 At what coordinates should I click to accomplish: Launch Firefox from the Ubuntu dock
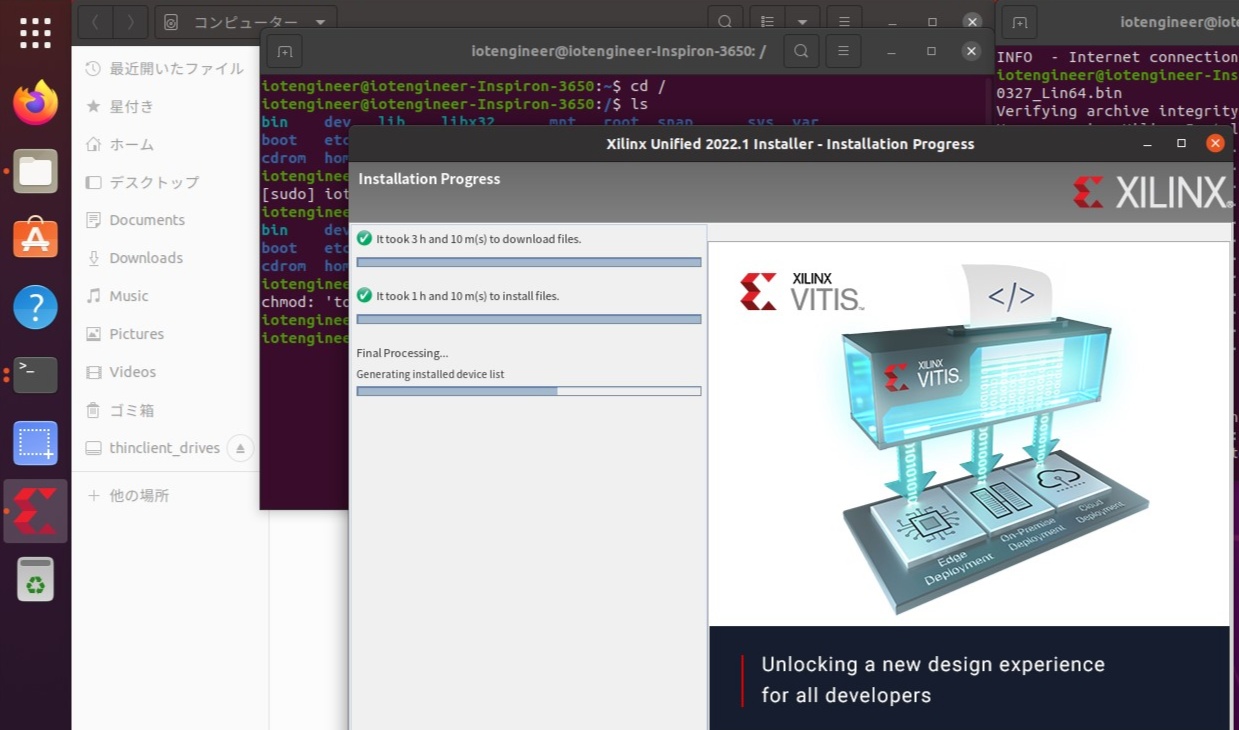(36, 102)
